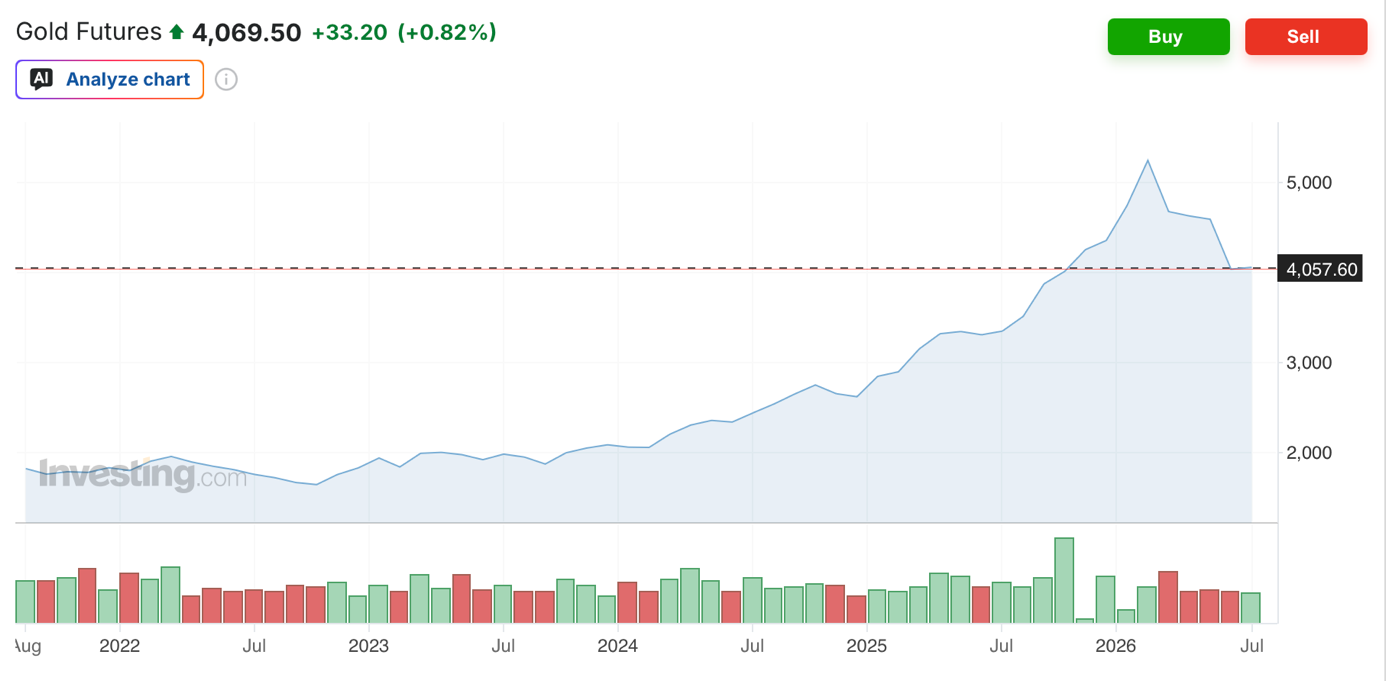Viewport: 1386px width, 681px height.
Task: Click the Investing.com watermark logo
Action: (x=142, y=475)
